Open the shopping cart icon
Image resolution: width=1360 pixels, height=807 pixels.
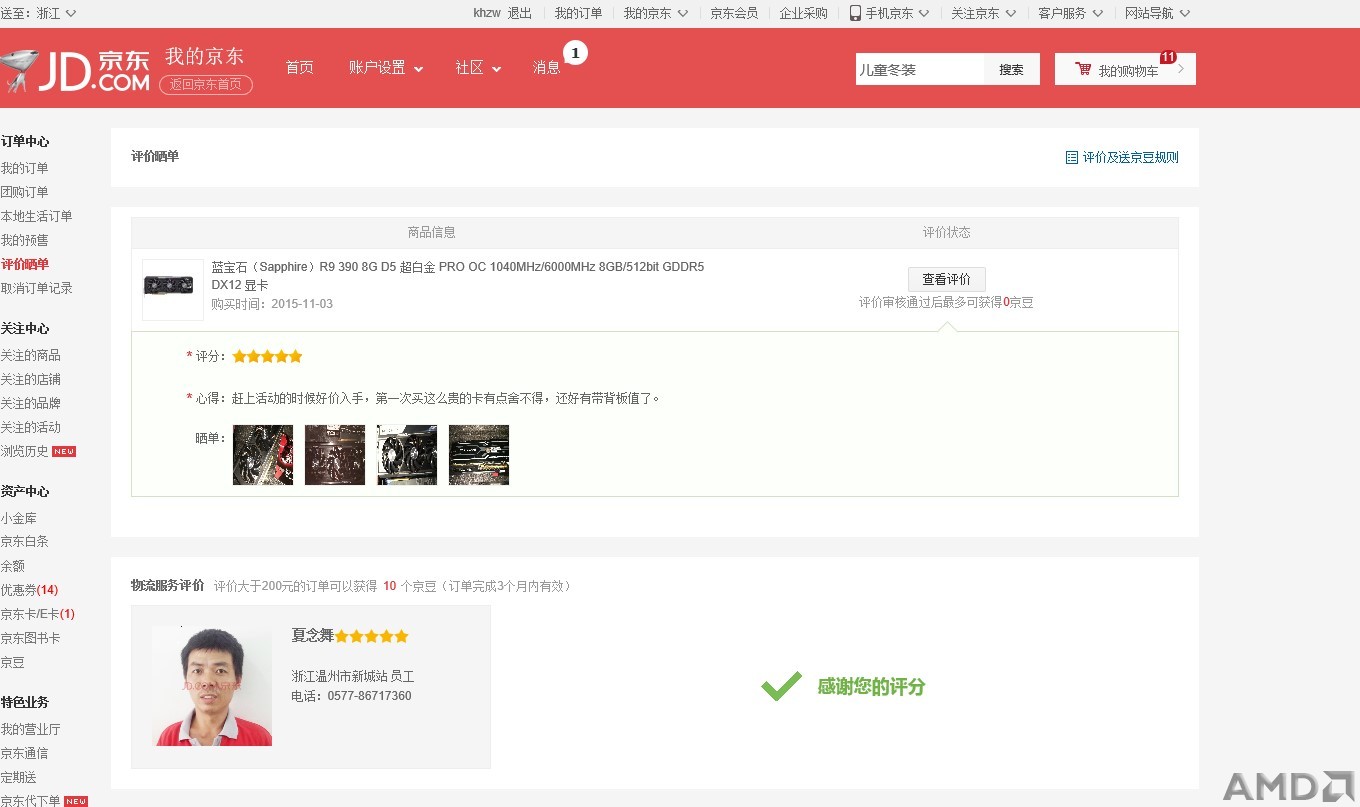click(1083, 69)
